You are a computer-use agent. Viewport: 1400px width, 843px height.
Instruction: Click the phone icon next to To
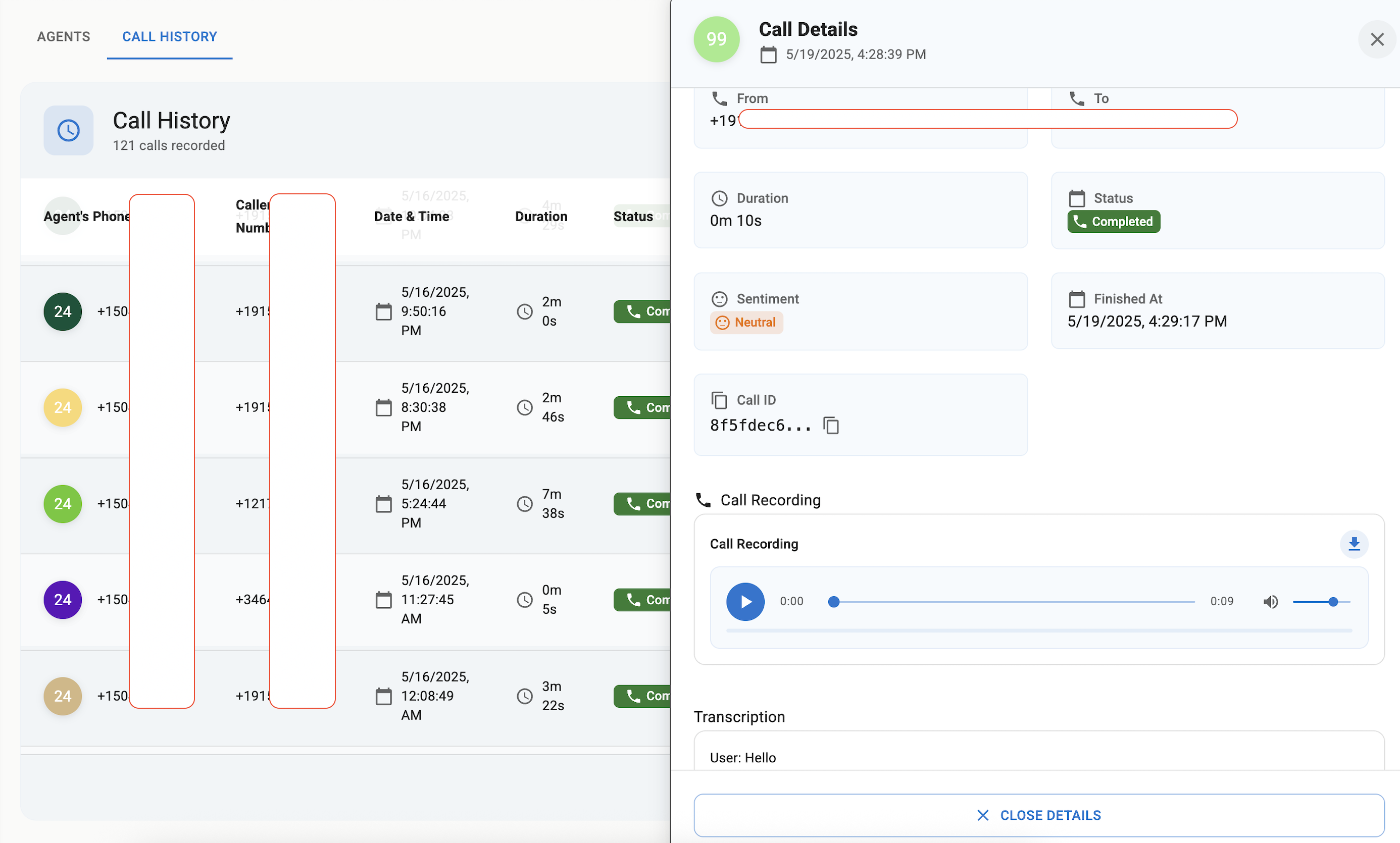1077,98
